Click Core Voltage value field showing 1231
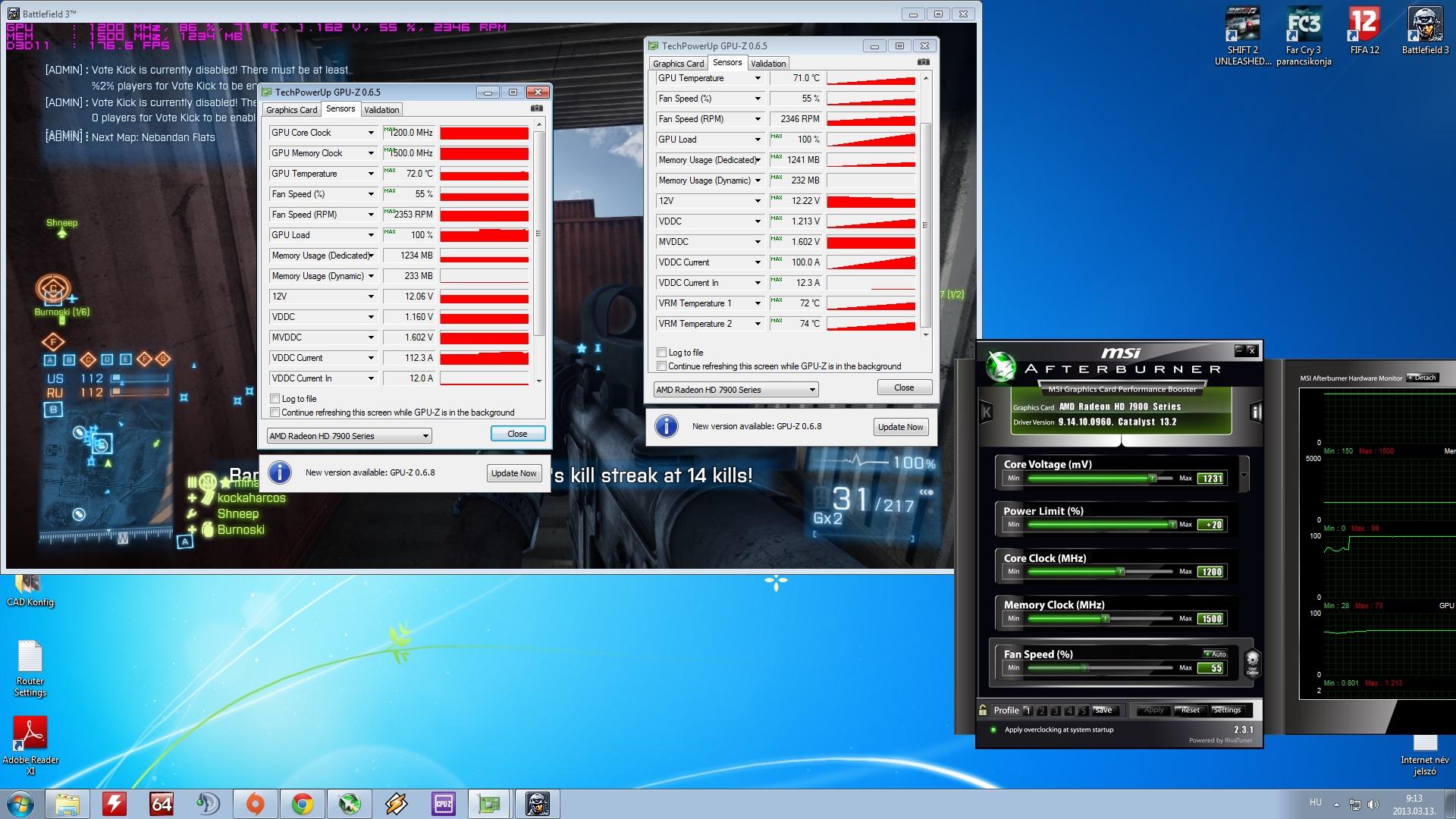The image size is (1456, 819). click(x=1211, y=479)
